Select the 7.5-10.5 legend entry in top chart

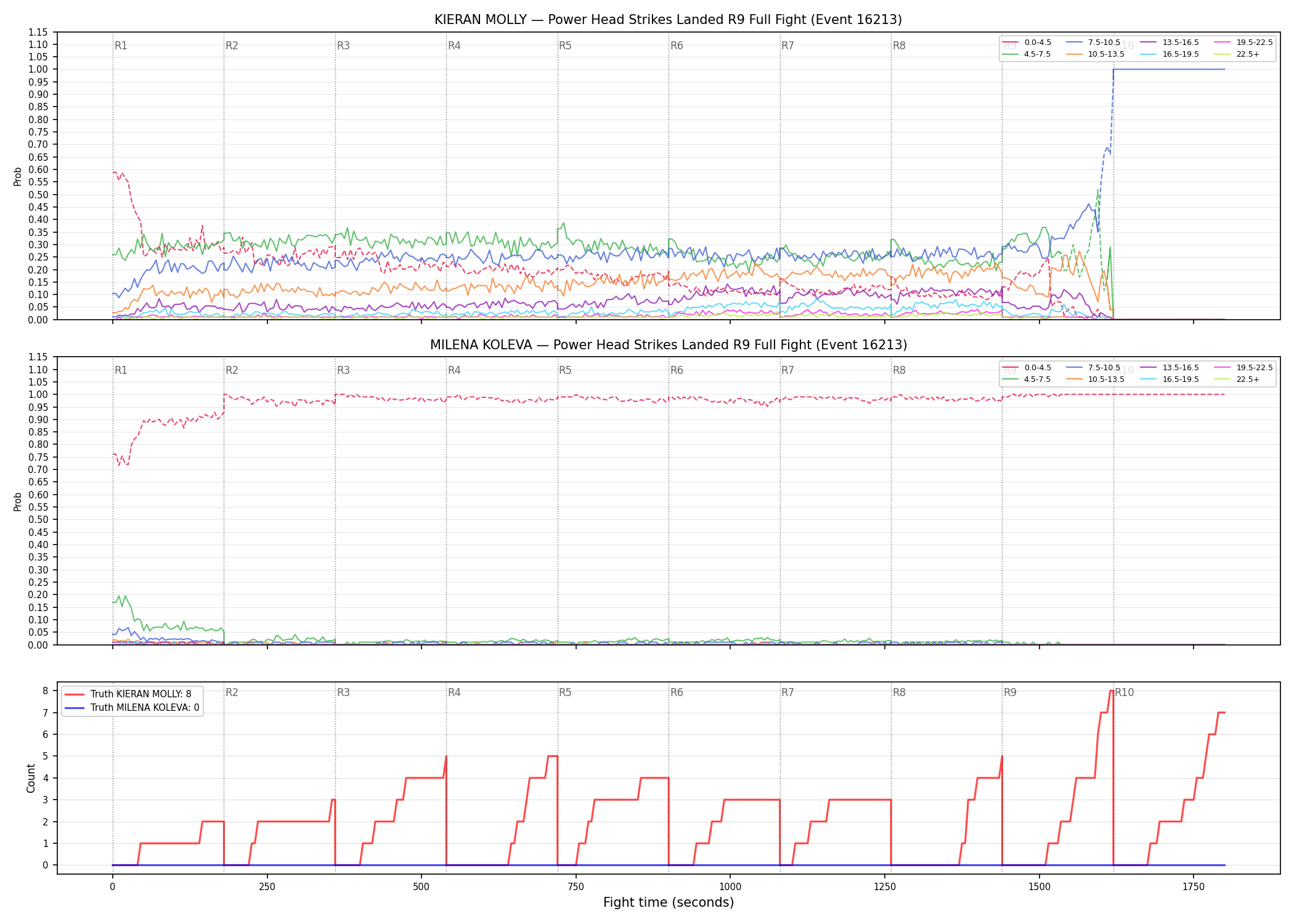click(x=1093, y=43)
